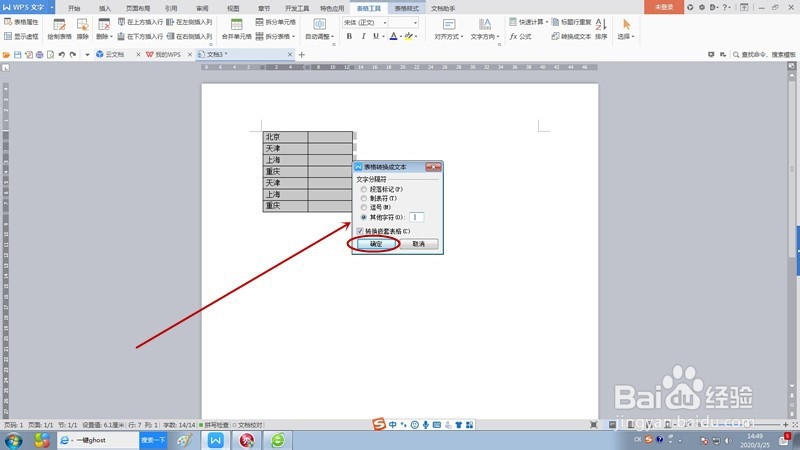
Task: Switch to the 页面布局 ribbon tab
Action: pos(138,8)
